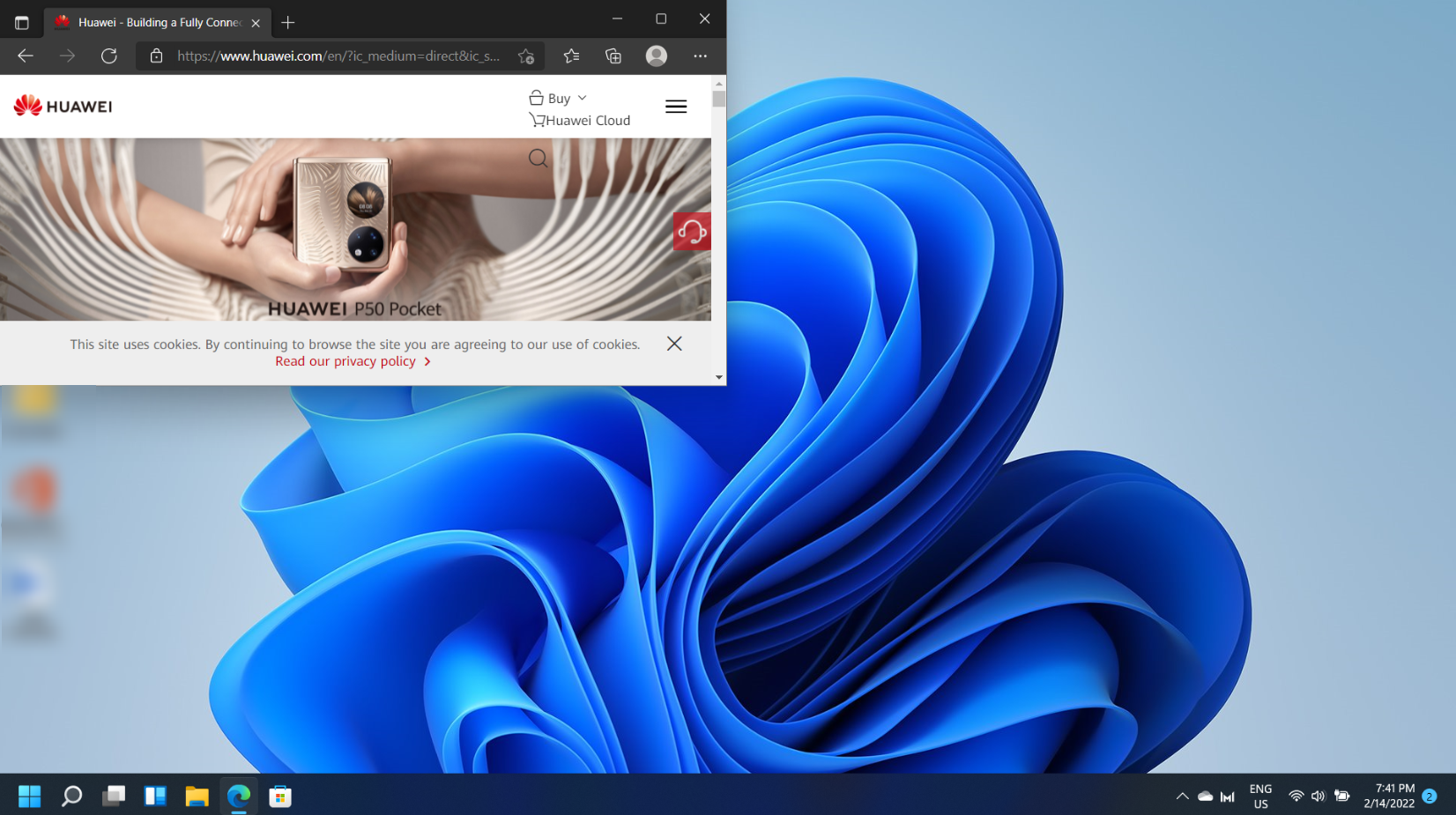Read our privacy policy link
Screen dimensions: 1456x815
click(x=353, y=361)
